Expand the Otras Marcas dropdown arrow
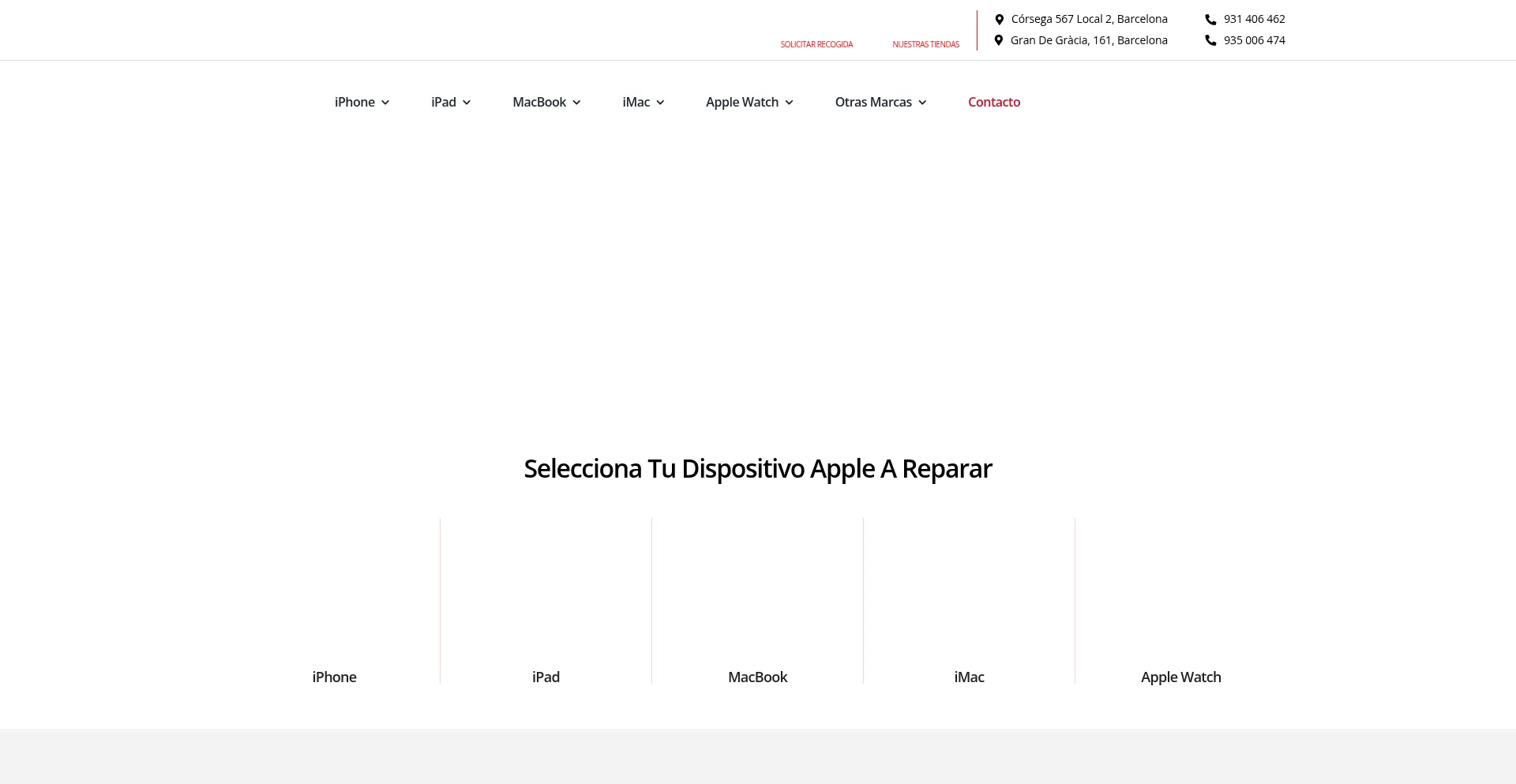The width and height of the screenshot is (1516, 784). 922,103
